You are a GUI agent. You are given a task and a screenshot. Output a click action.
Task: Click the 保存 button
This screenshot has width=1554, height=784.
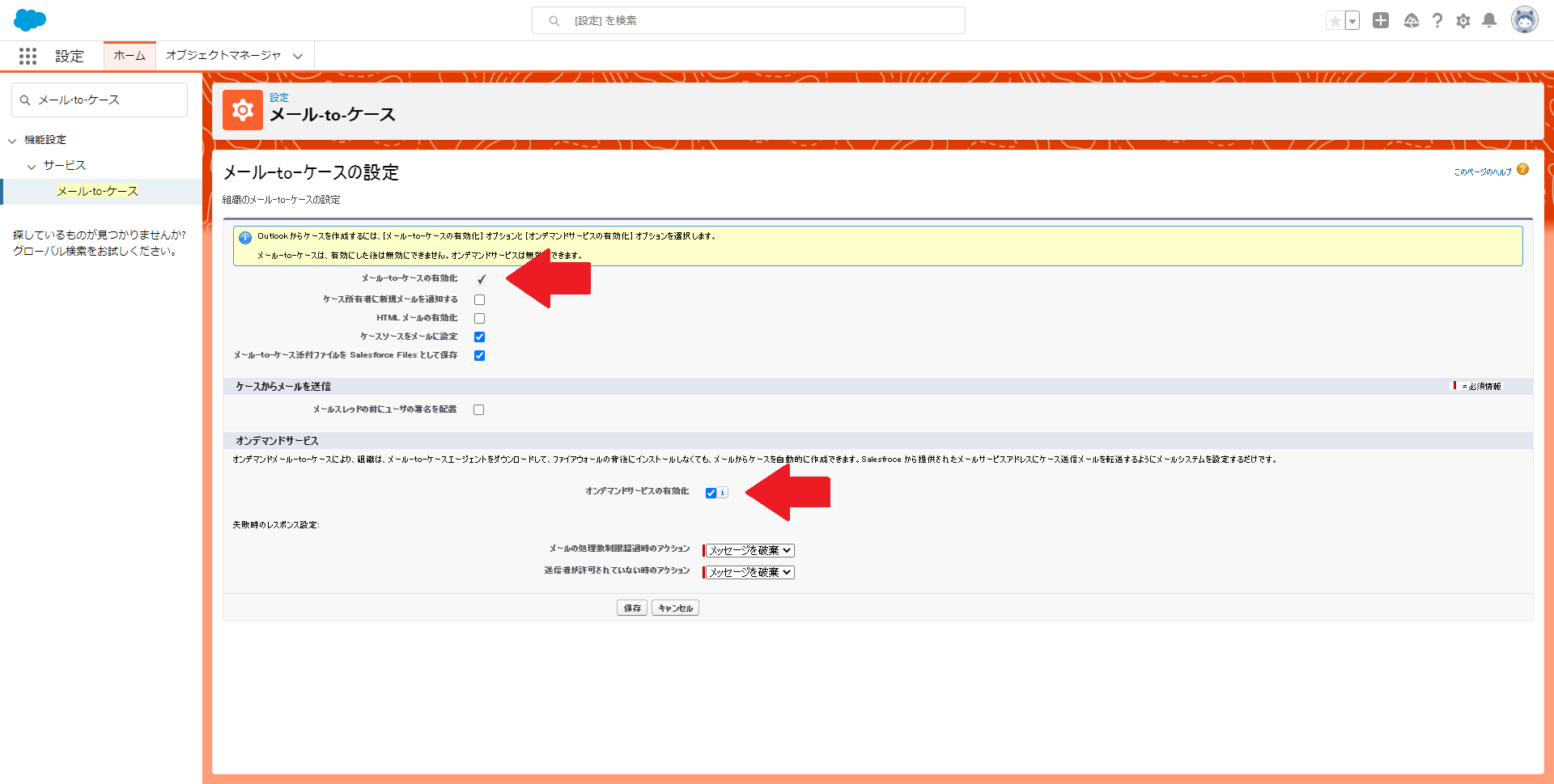(632, 608)
